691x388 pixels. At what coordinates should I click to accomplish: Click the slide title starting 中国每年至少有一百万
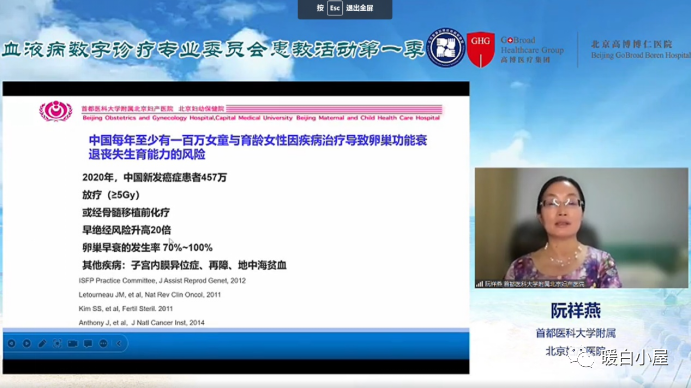tap(258, 147)
